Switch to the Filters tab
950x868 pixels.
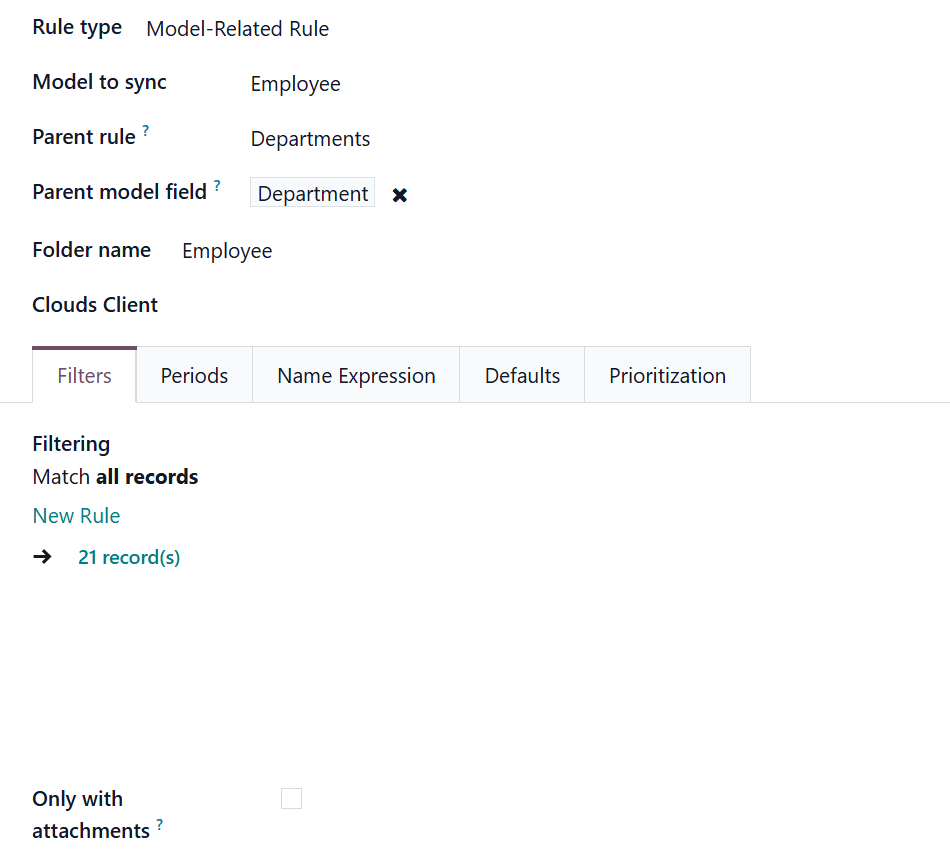[x=84, y=376]
